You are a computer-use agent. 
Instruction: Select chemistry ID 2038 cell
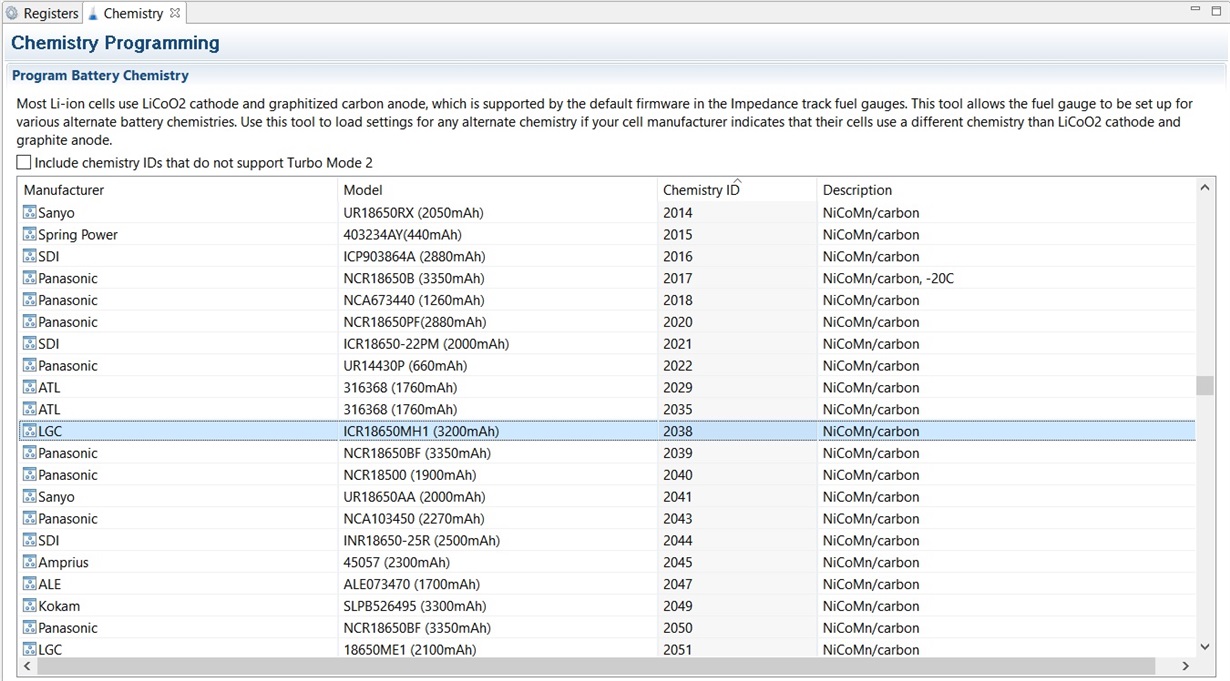[678, 432]
